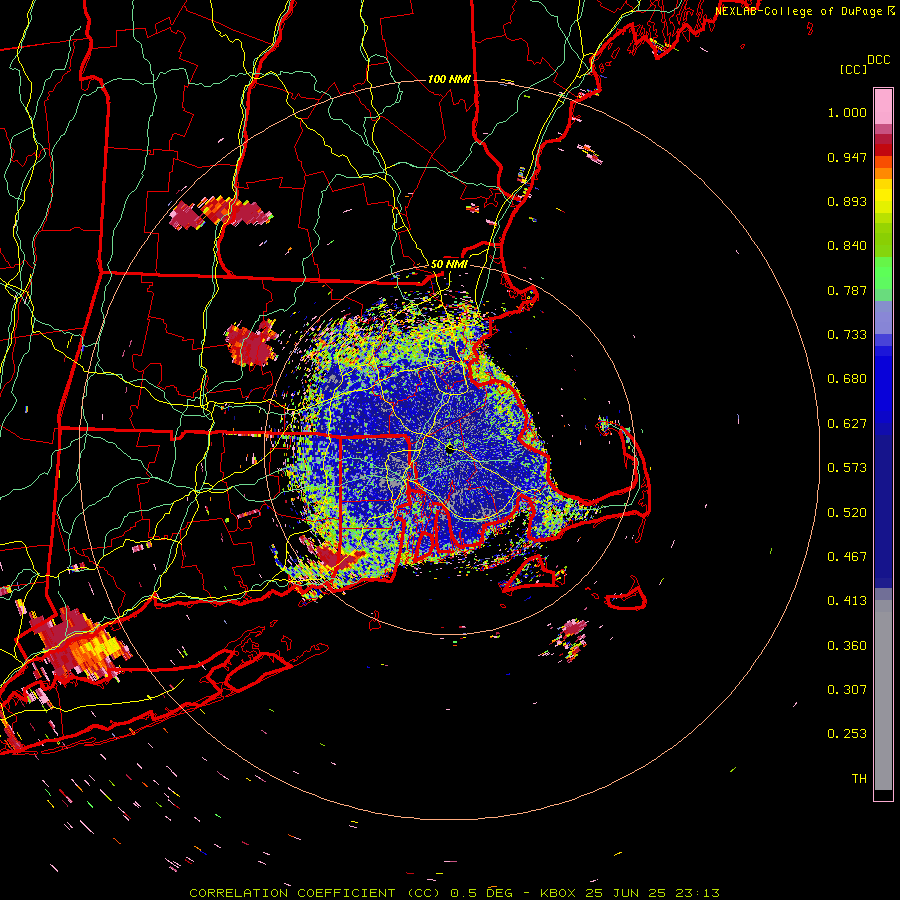Click the 1.000 value on the color scale
Viewport: 900px width, 900px height.
(x=847, y=112)
